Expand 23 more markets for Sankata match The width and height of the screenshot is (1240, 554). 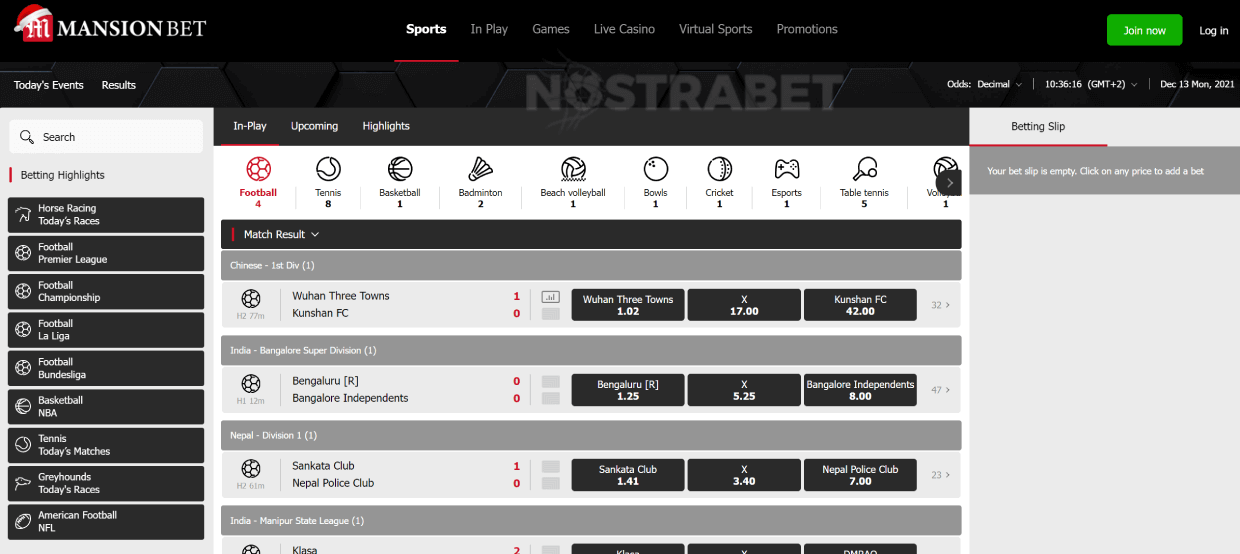coord(940,475)
